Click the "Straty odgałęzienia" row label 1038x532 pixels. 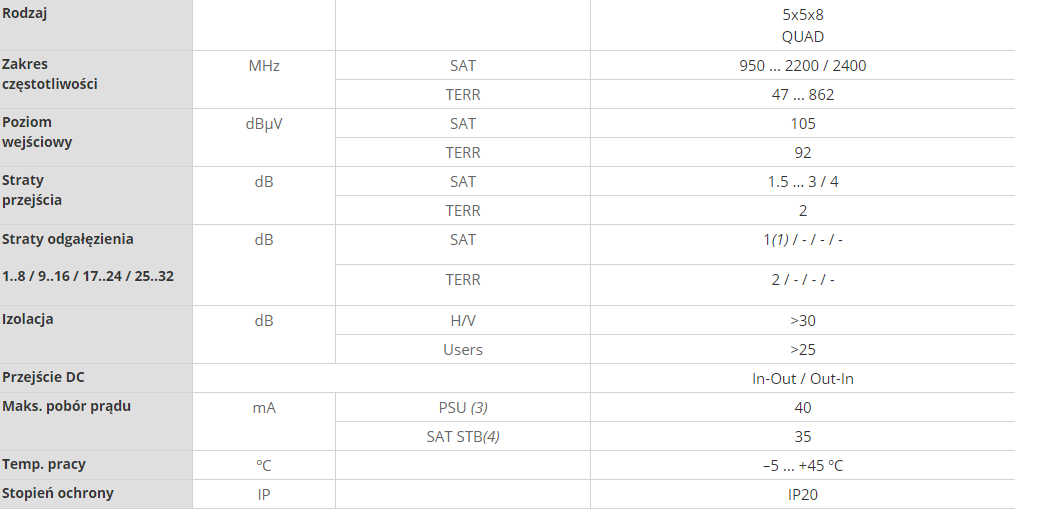tap(67, 240)
